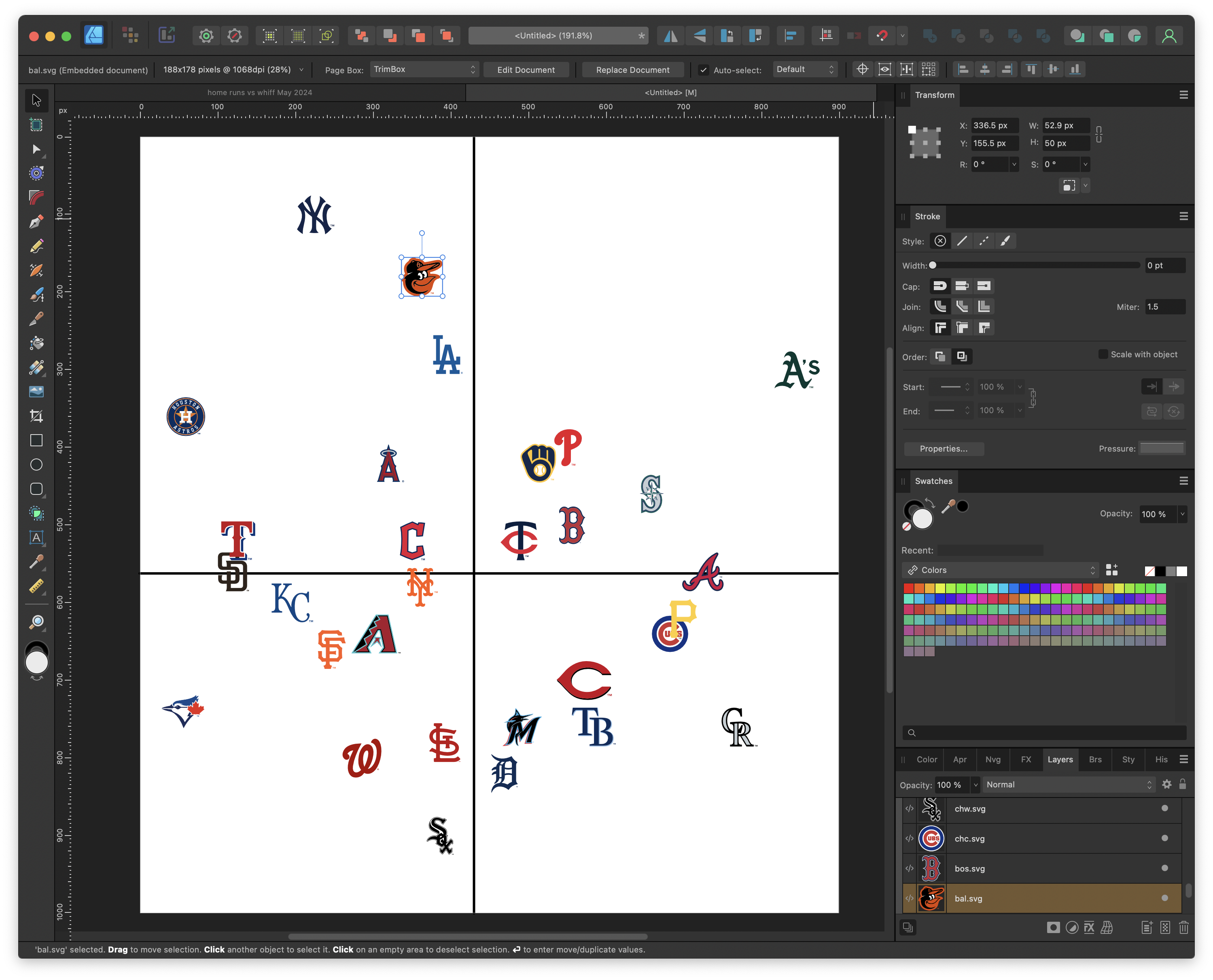1213x980 pixels.
Task: Select the Pen tool
Action: click(36, 221)
